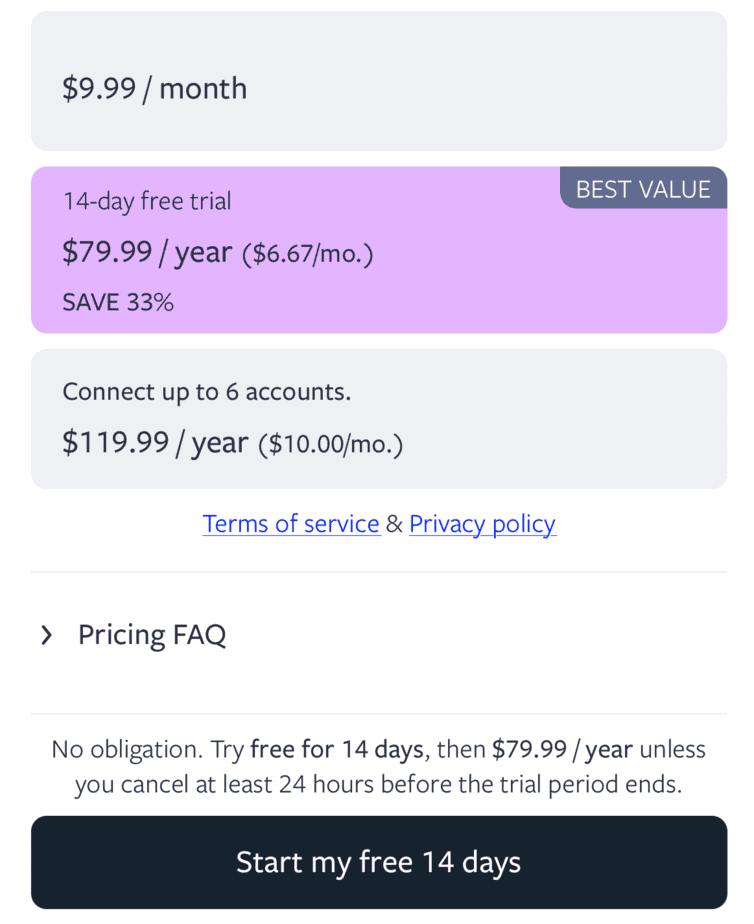Viewport: 754px width, 924px height.
Task: Choose the $9.99 / month plan
Action: point(155,89)
